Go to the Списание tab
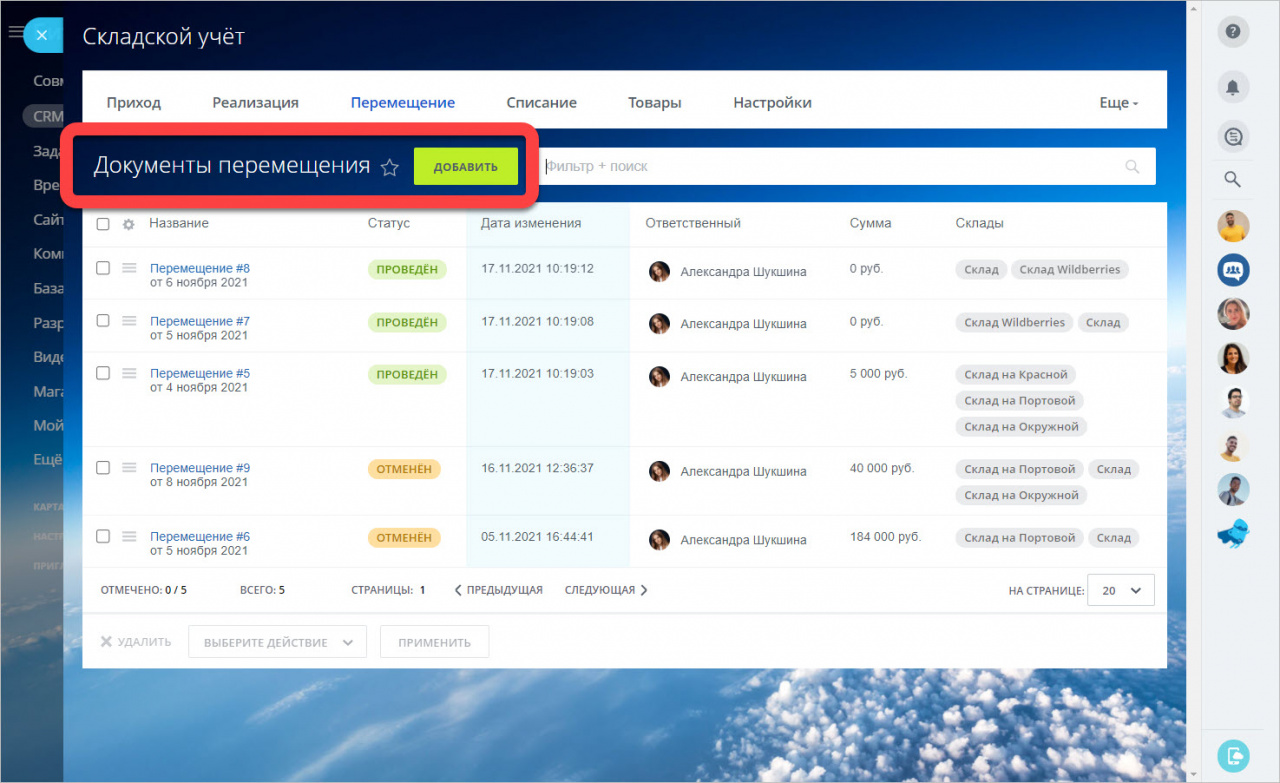Viewport: 1280px width, 783px height. coord(541,103)
